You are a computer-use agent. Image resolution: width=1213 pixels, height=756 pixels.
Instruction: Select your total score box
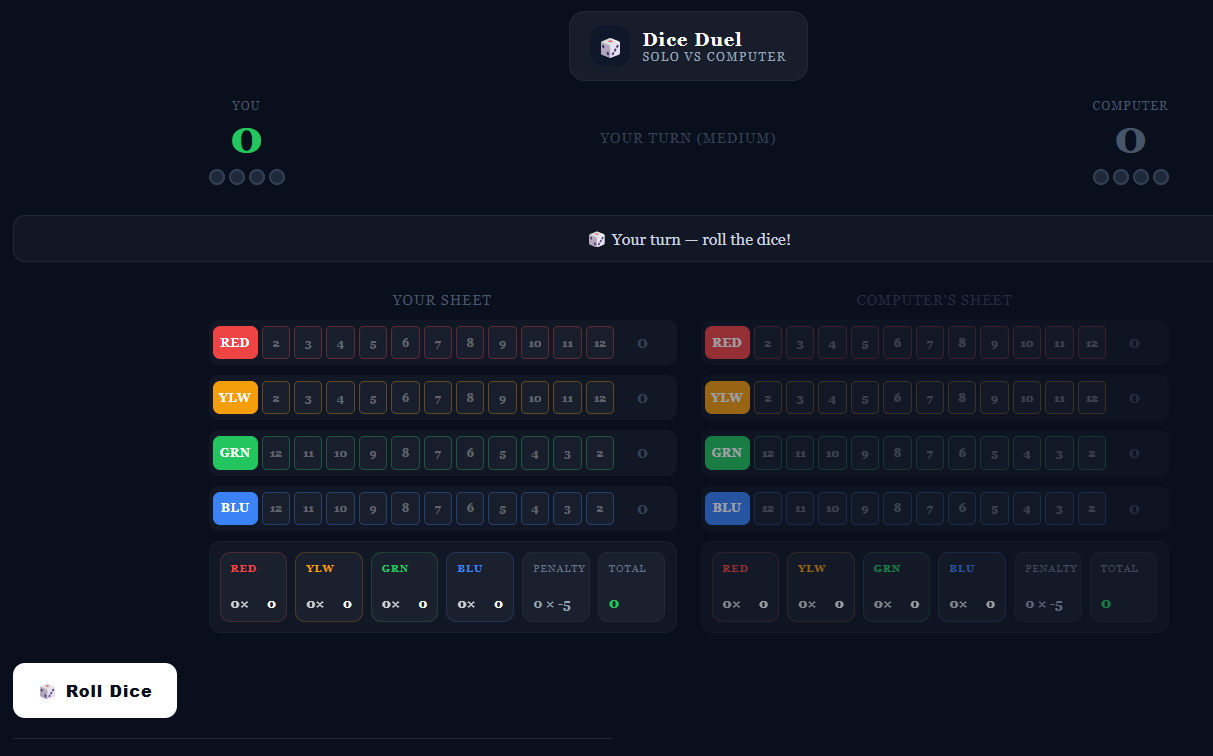click(631, 587)
